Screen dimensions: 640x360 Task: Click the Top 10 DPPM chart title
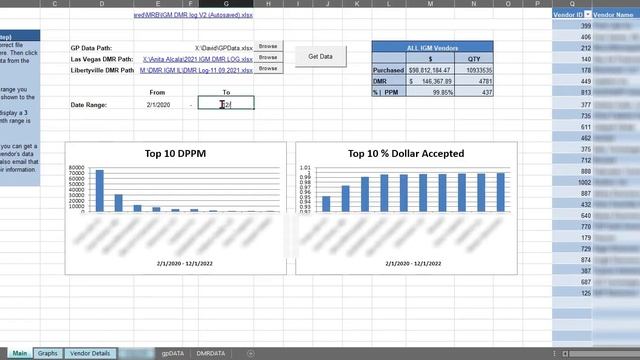click(x=176, y=153)
